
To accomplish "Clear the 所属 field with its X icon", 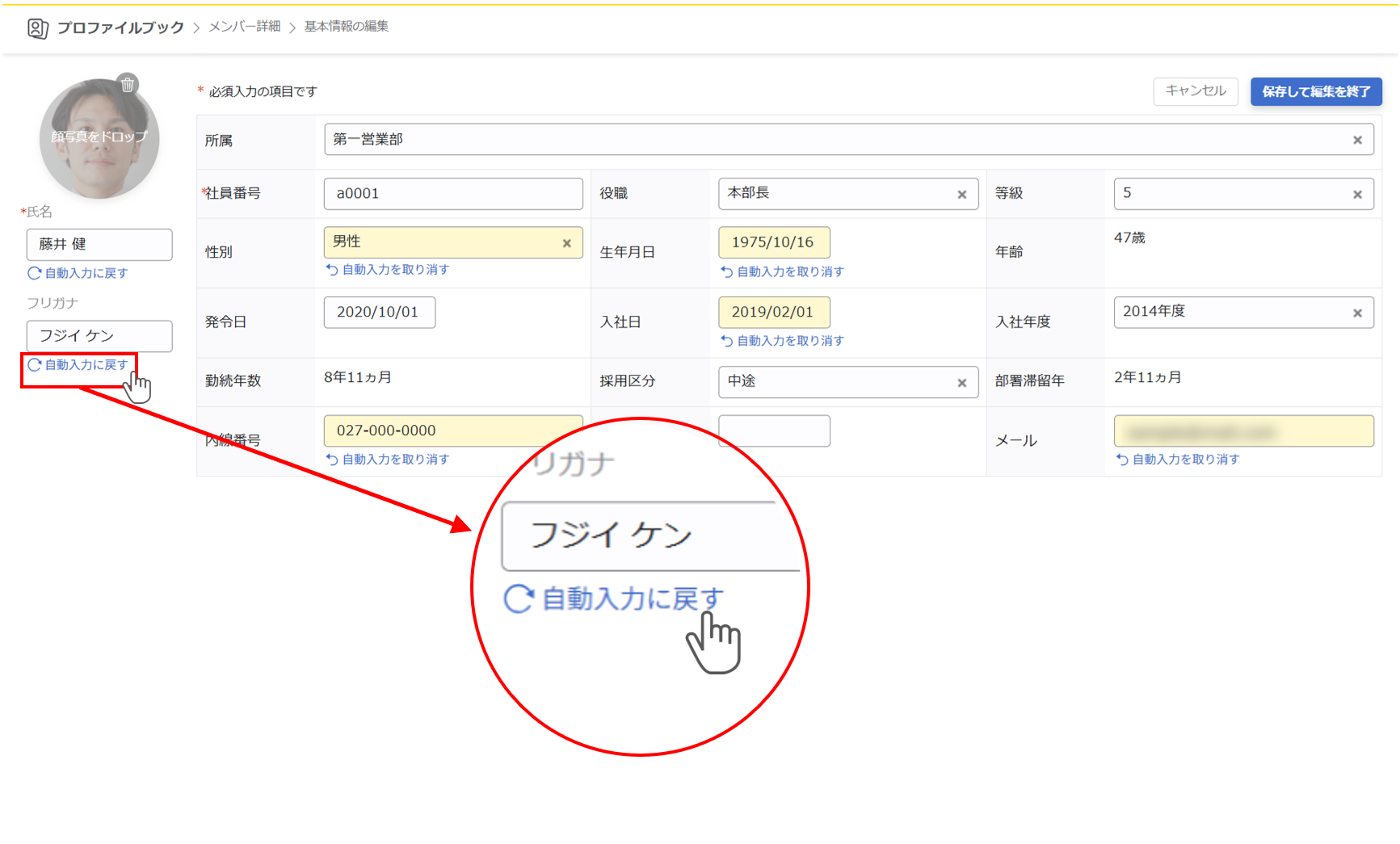I will pos(1357,141).
